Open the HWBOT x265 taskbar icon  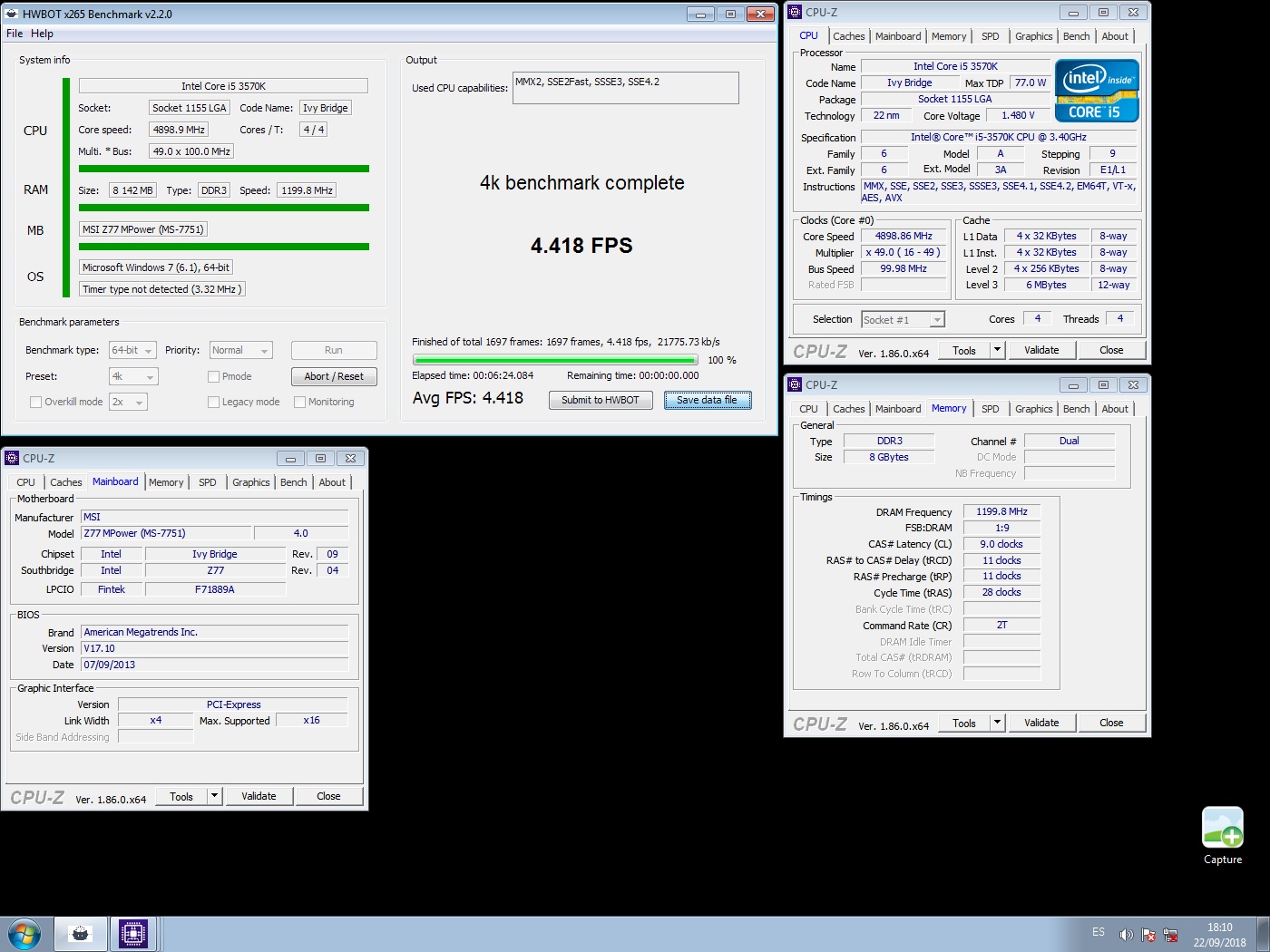tap(81, 934)
